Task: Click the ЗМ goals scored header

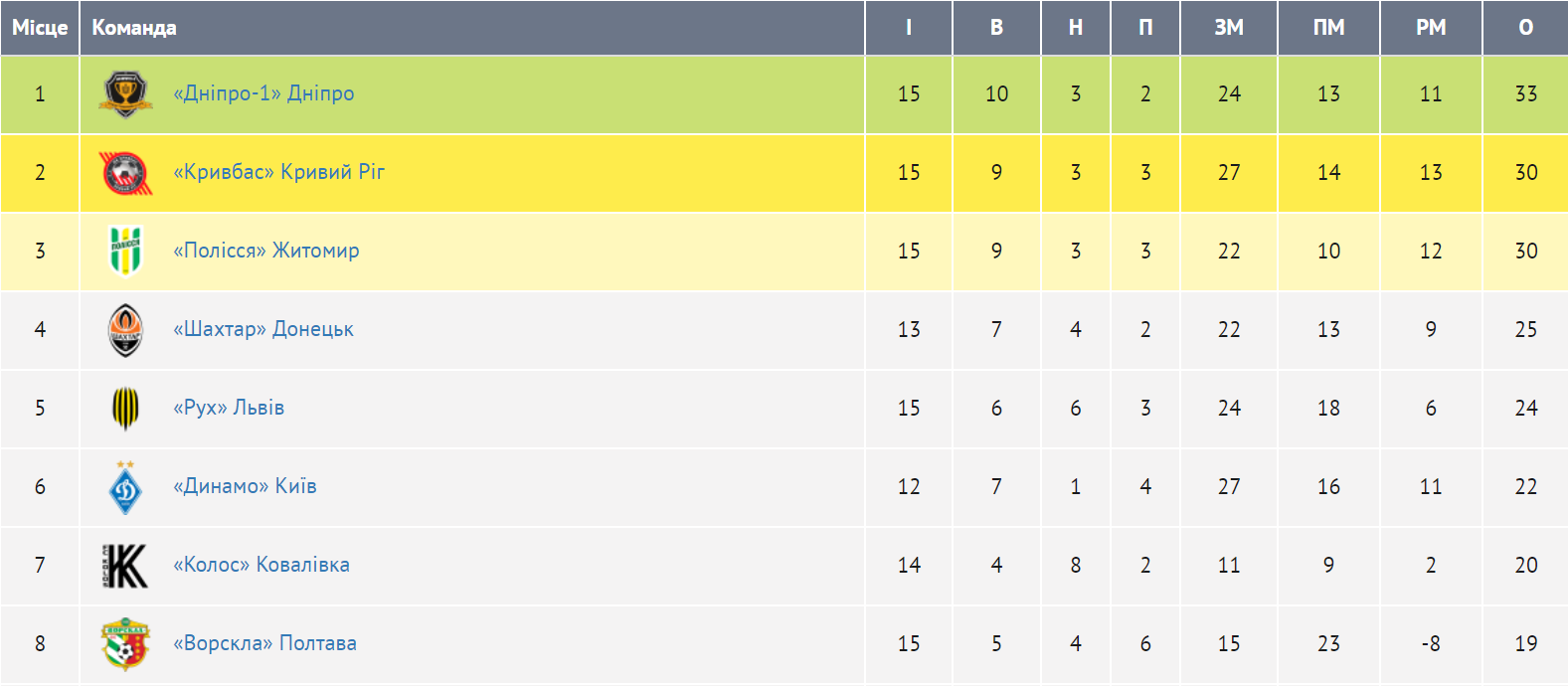Action: coord(1229,28)
